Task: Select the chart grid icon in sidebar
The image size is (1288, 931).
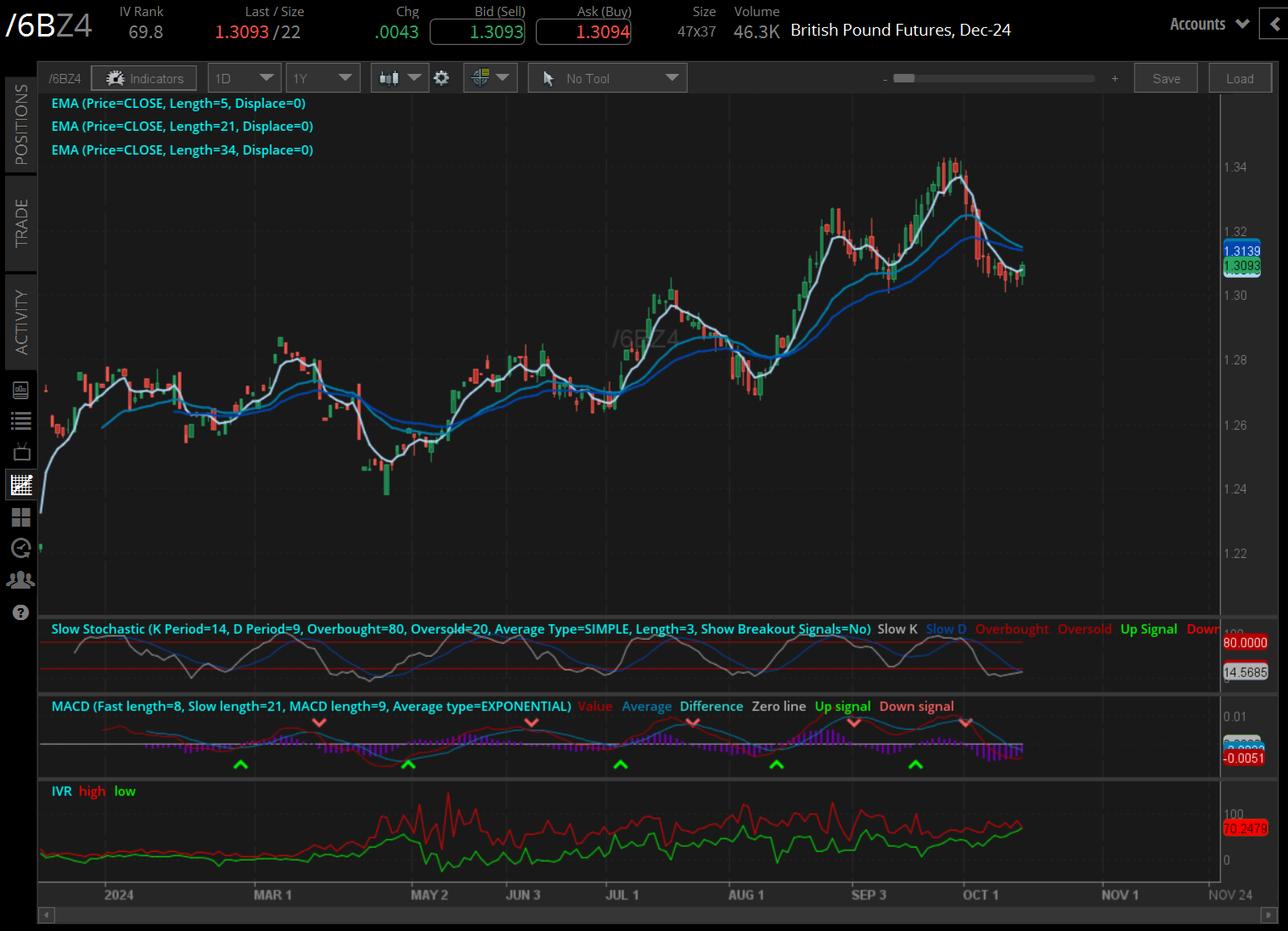Action: (x=21, y=485)
